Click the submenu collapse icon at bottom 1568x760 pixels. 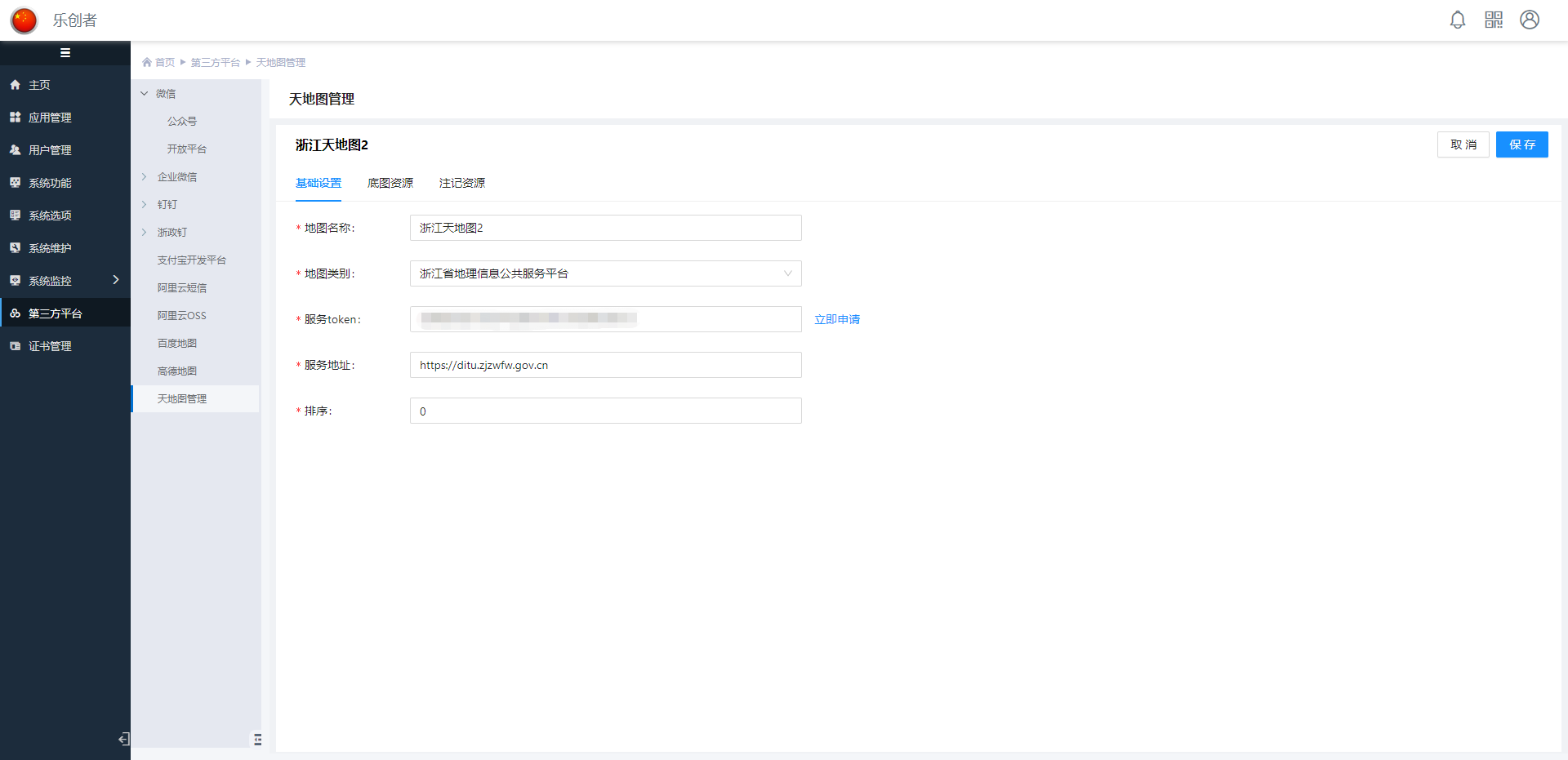(257, 739)
